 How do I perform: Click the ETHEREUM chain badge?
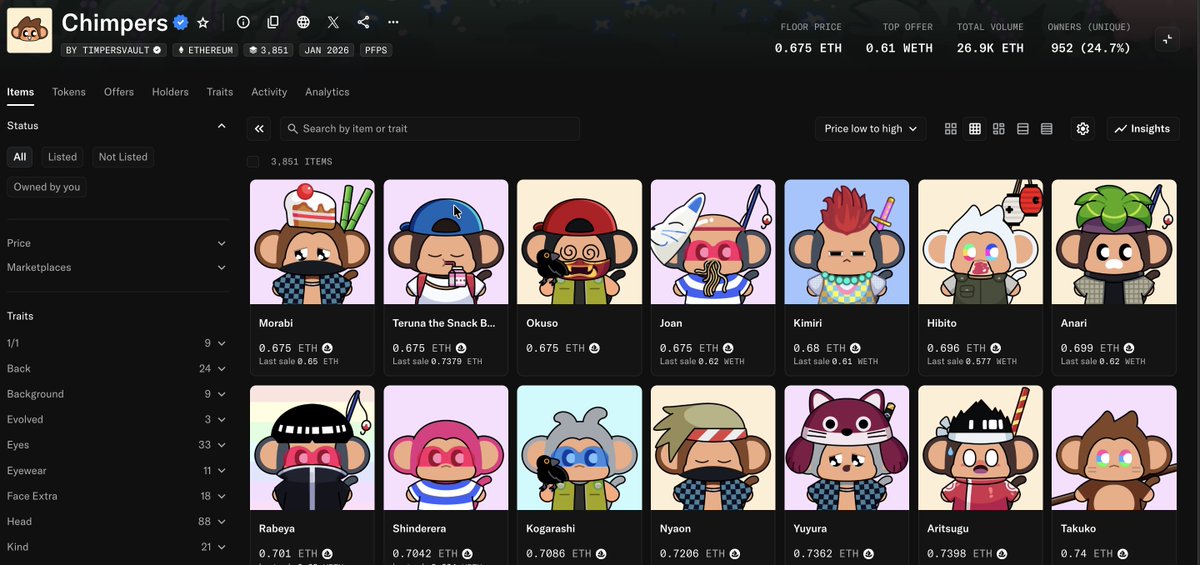click(206, 49)
